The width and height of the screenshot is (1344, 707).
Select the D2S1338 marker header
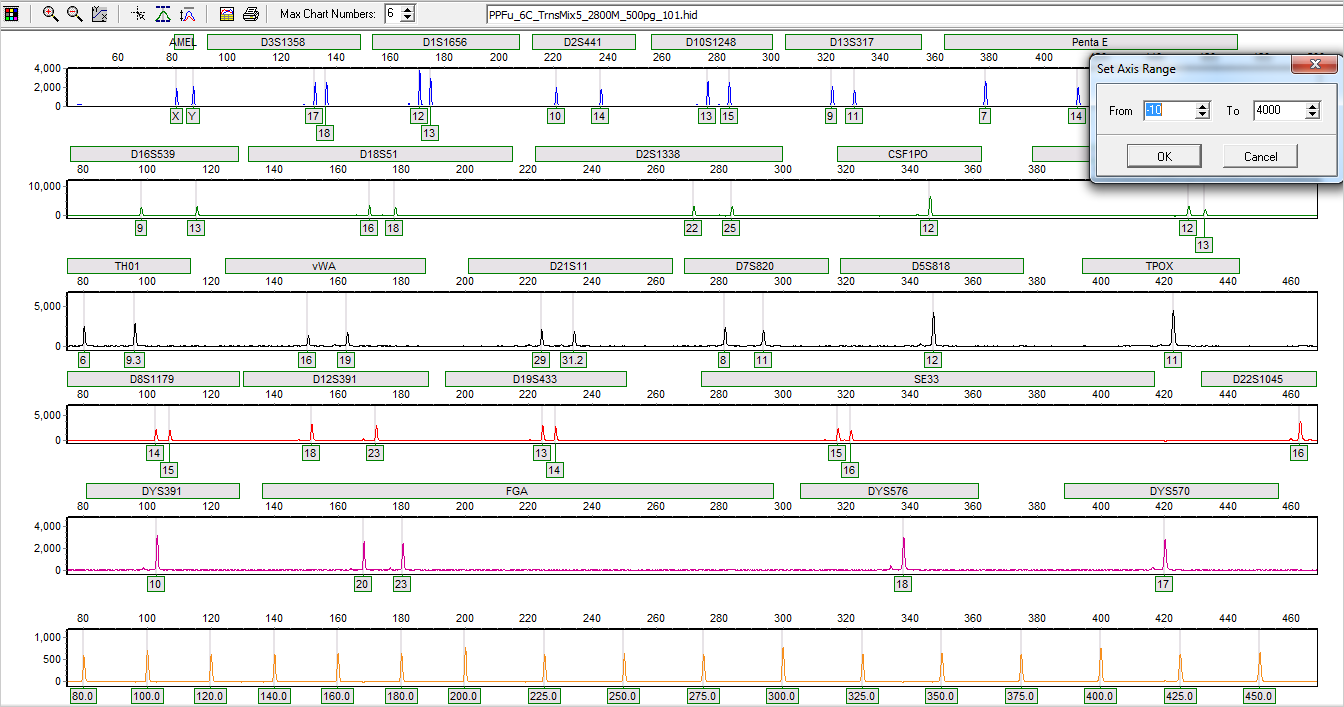click(x=658, y=154)
